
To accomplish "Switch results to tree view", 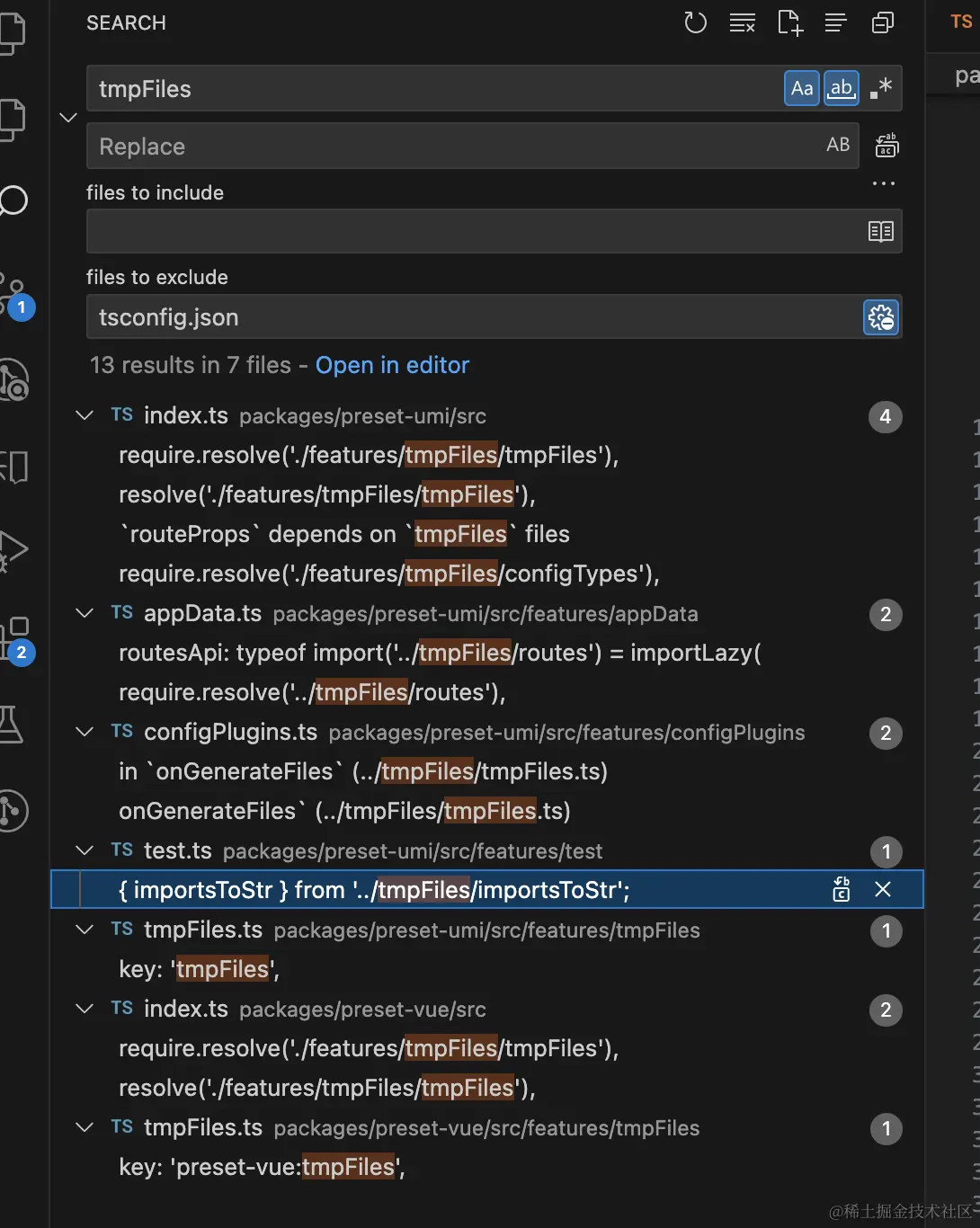I will coord(835,23).
